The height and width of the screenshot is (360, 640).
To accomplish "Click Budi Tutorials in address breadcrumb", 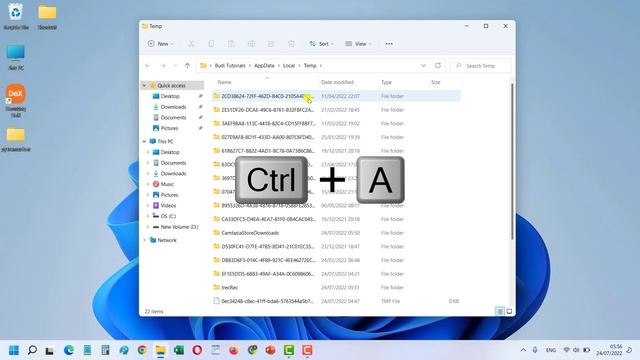I will tap(230, 66).
